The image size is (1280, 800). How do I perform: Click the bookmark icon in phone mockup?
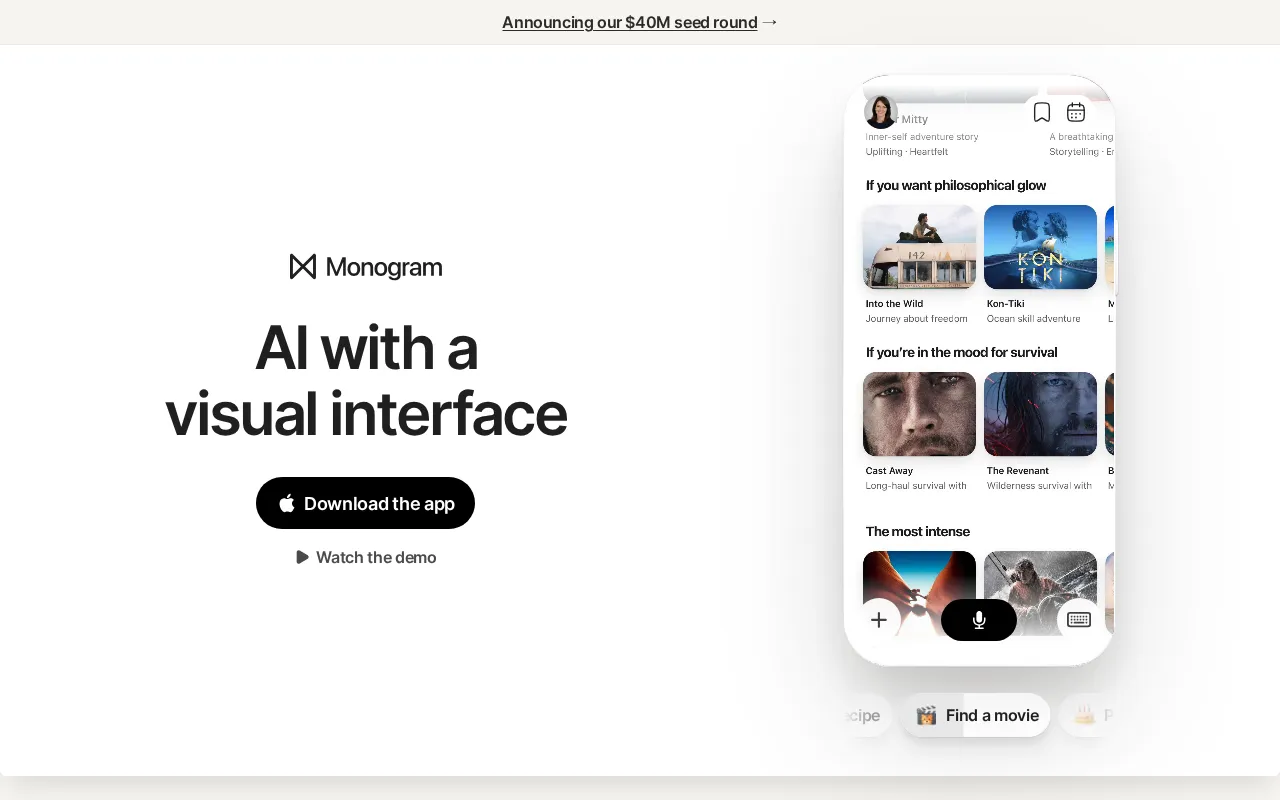[x=1041, y=112]
